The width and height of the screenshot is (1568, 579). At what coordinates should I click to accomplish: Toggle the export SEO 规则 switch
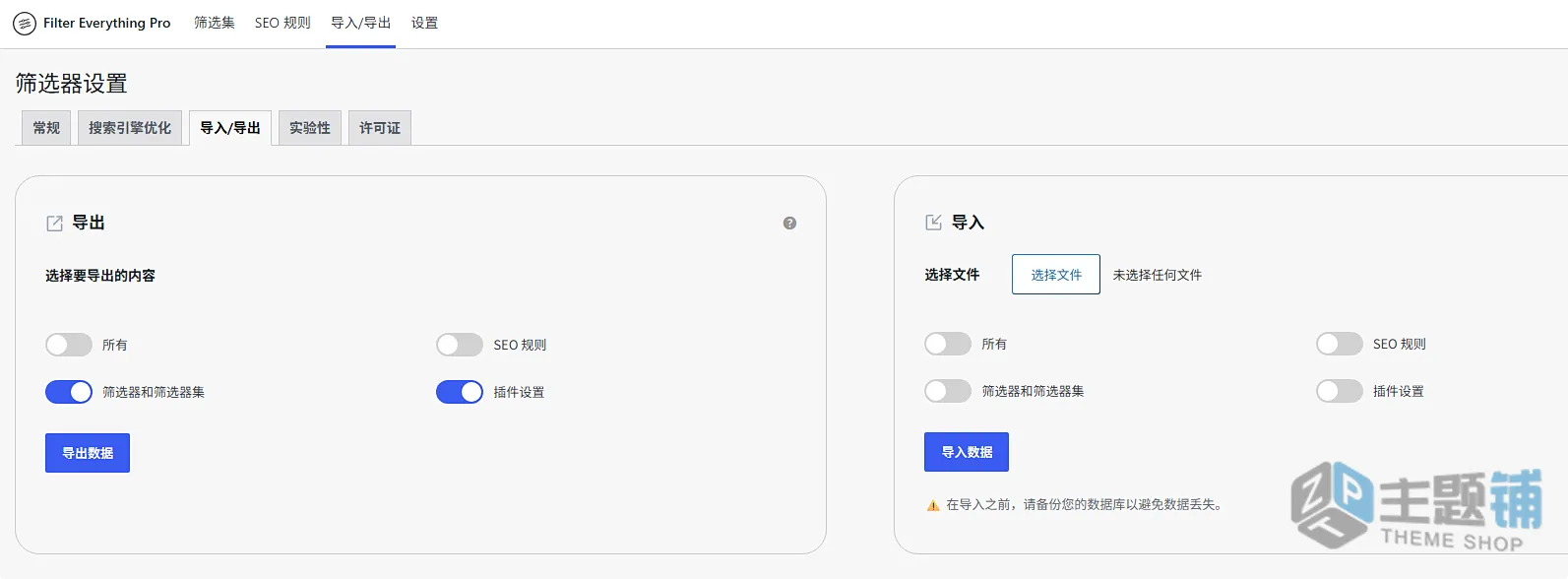[460, 345]
